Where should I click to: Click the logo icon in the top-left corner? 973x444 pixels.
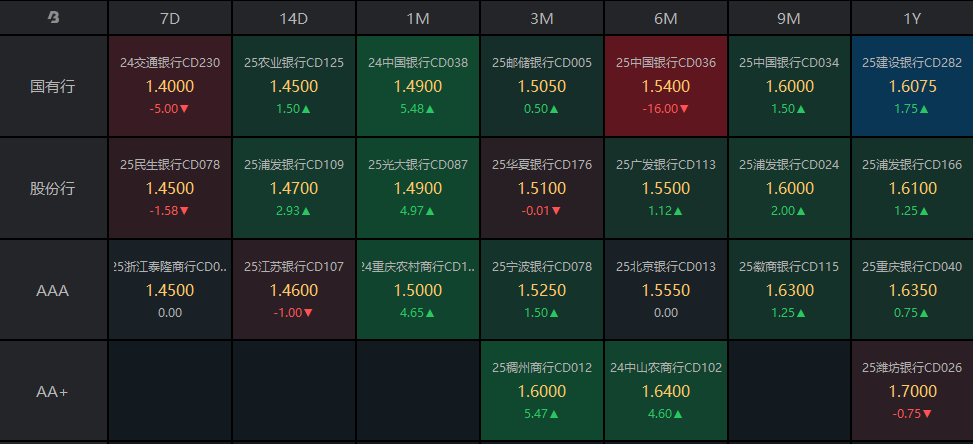pos(53,18)
